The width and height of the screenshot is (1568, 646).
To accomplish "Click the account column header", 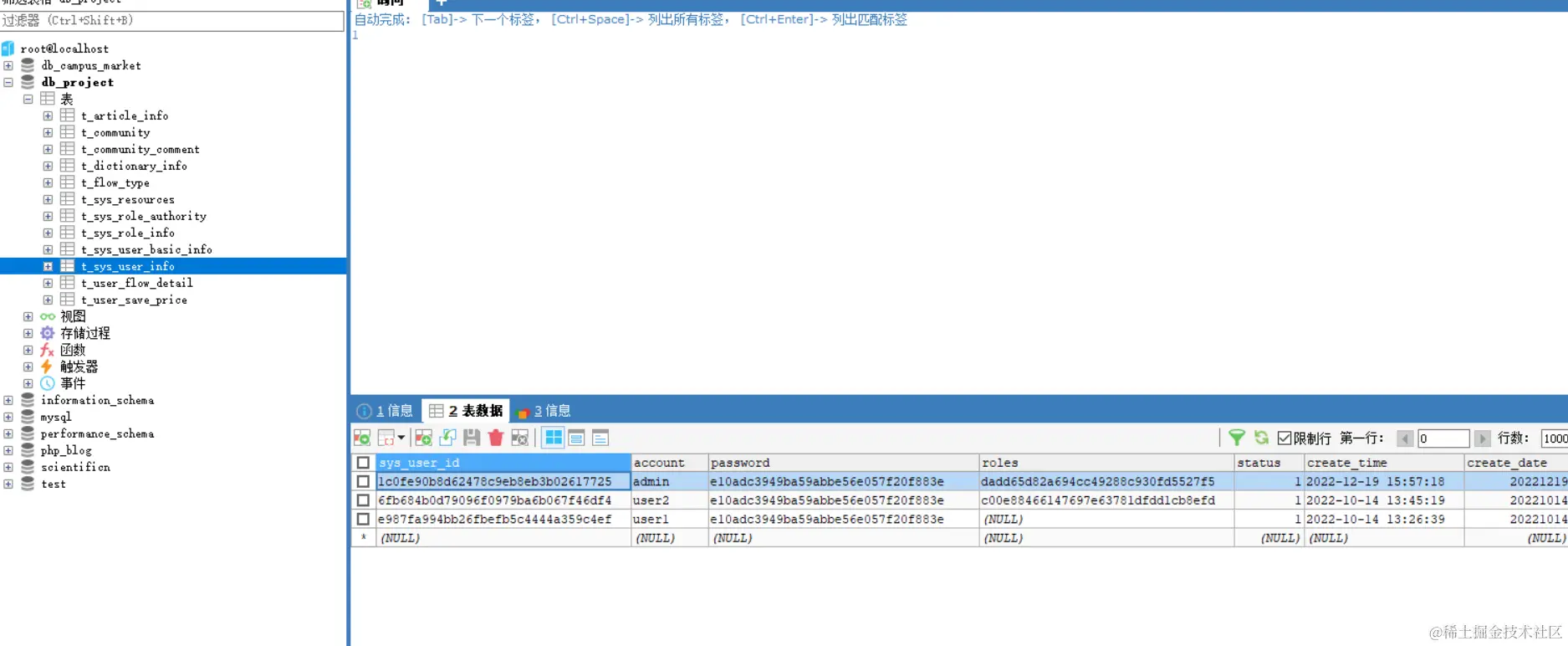I will [670, 463].
